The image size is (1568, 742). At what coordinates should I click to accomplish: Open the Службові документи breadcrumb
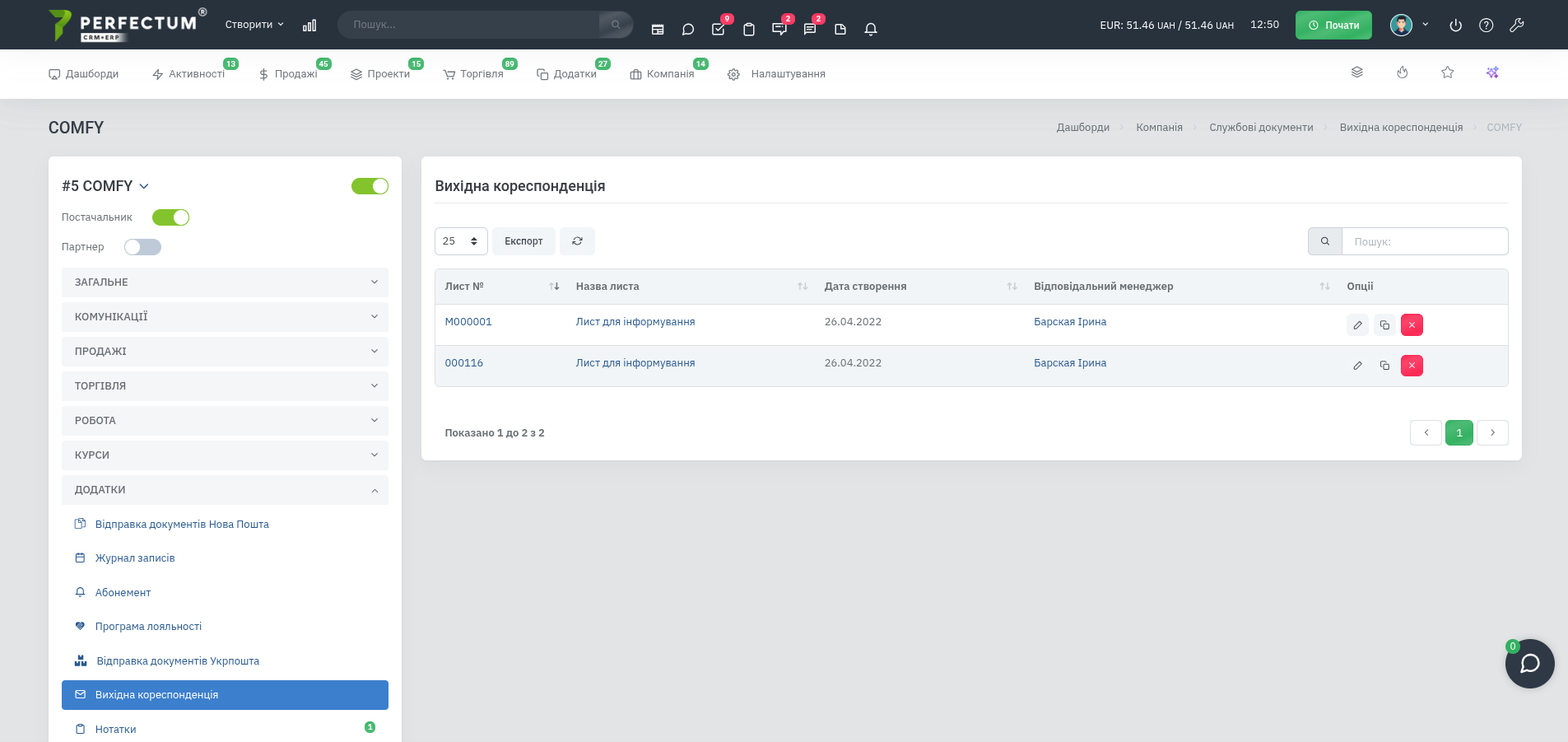tap(1261, 128)
